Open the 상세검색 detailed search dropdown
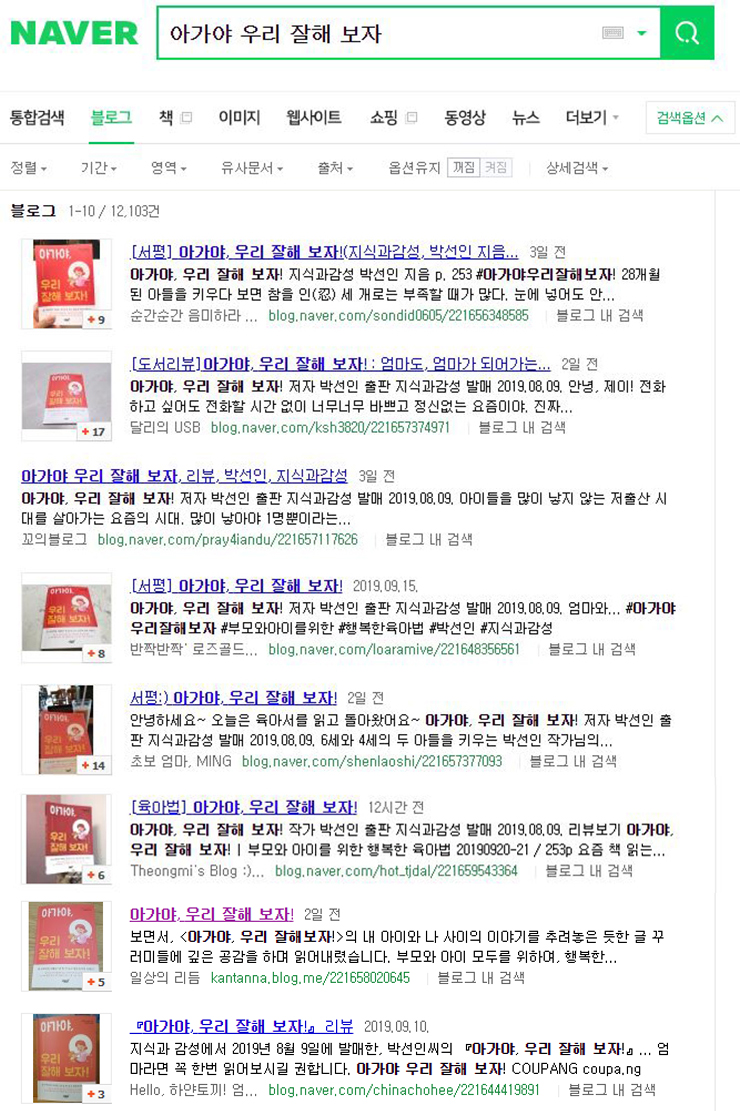740x1111 pixels. point(577,168)
